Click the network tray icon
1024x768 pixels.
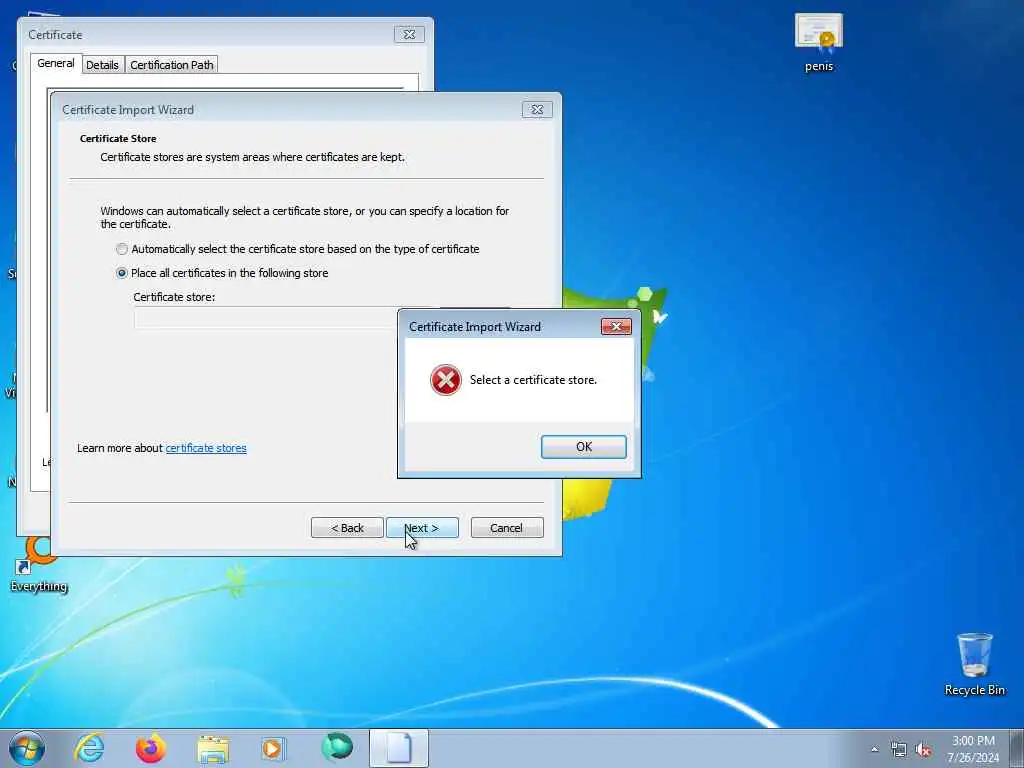(x=899, y=750)
